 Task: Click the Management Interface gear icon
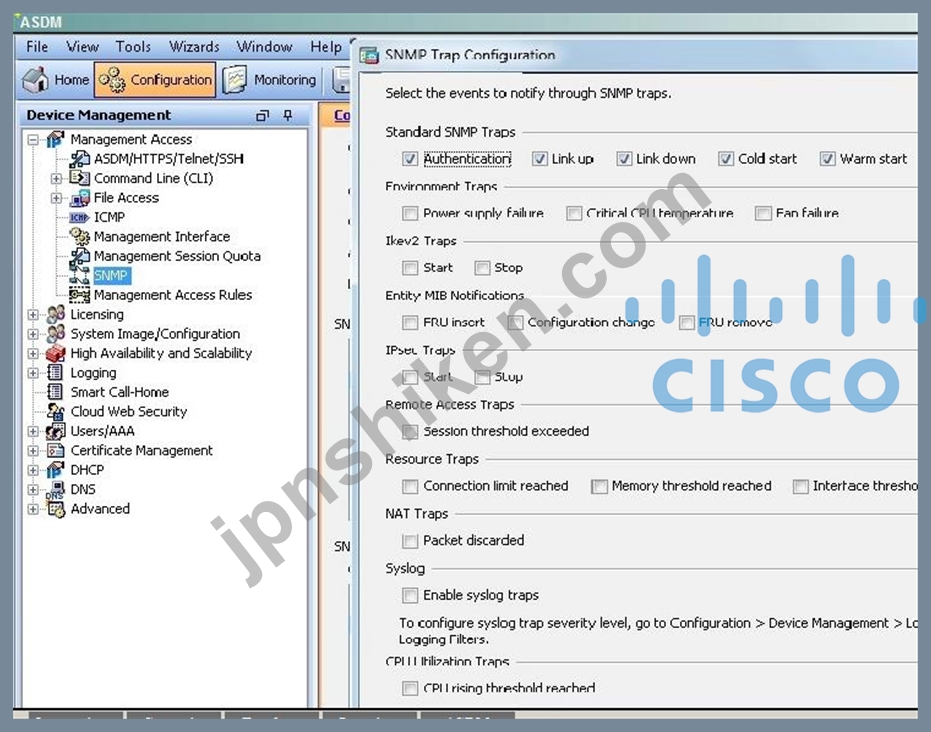click(80, 236)
